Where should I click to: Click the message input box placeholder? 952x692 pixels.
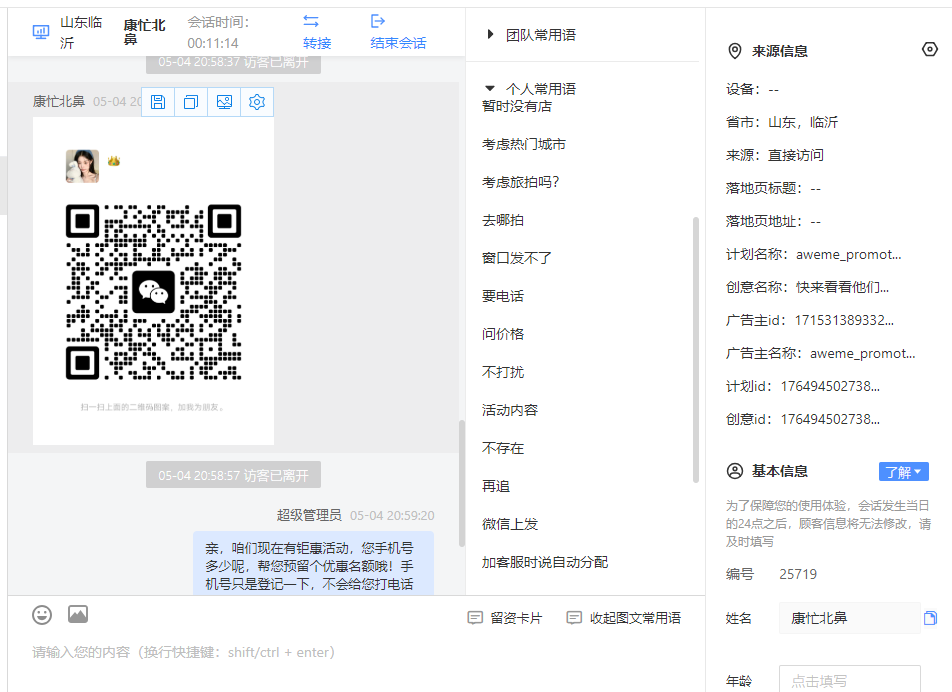183,653
